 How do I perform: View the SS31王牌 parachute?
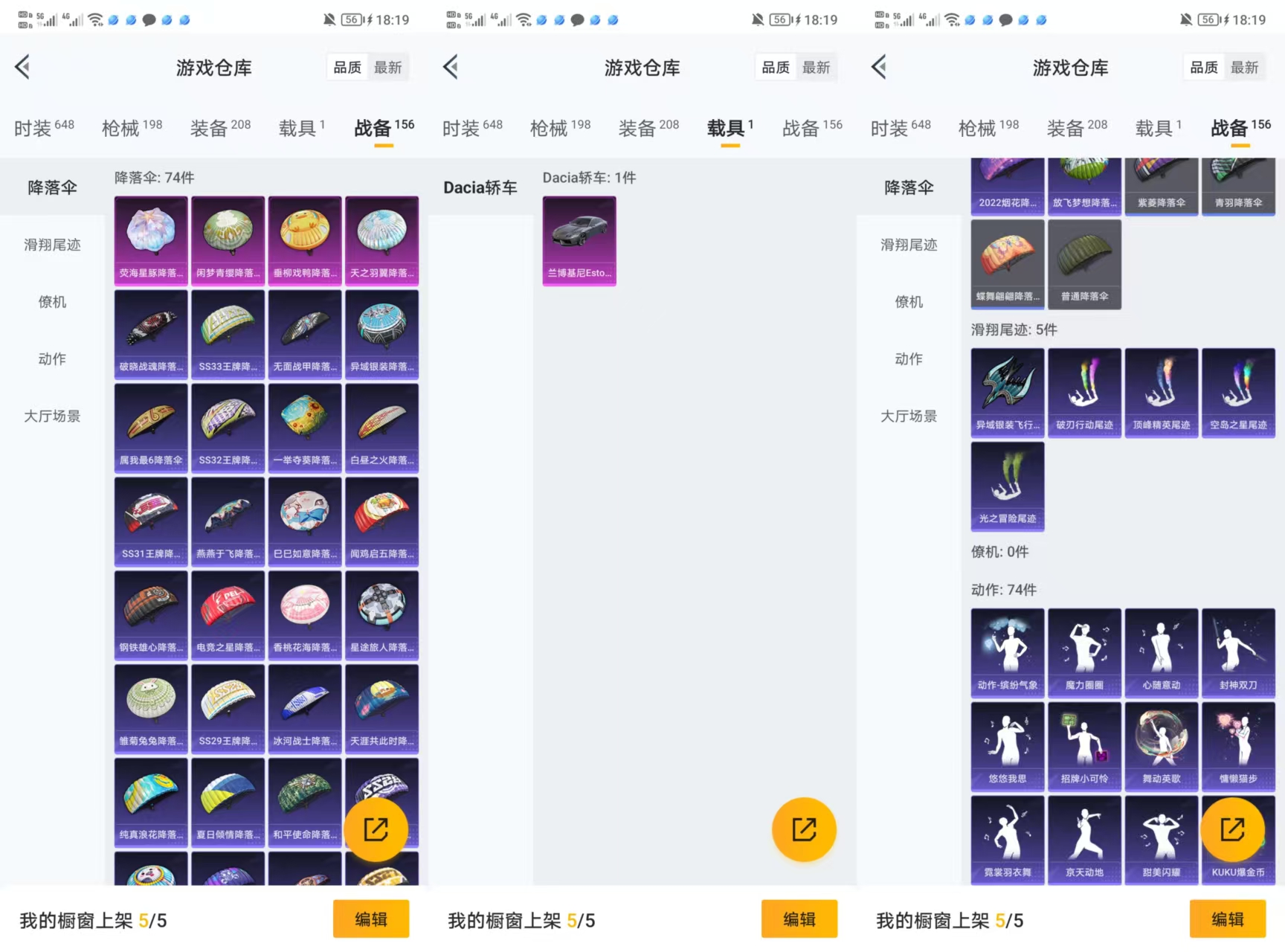tap(151, 522)
